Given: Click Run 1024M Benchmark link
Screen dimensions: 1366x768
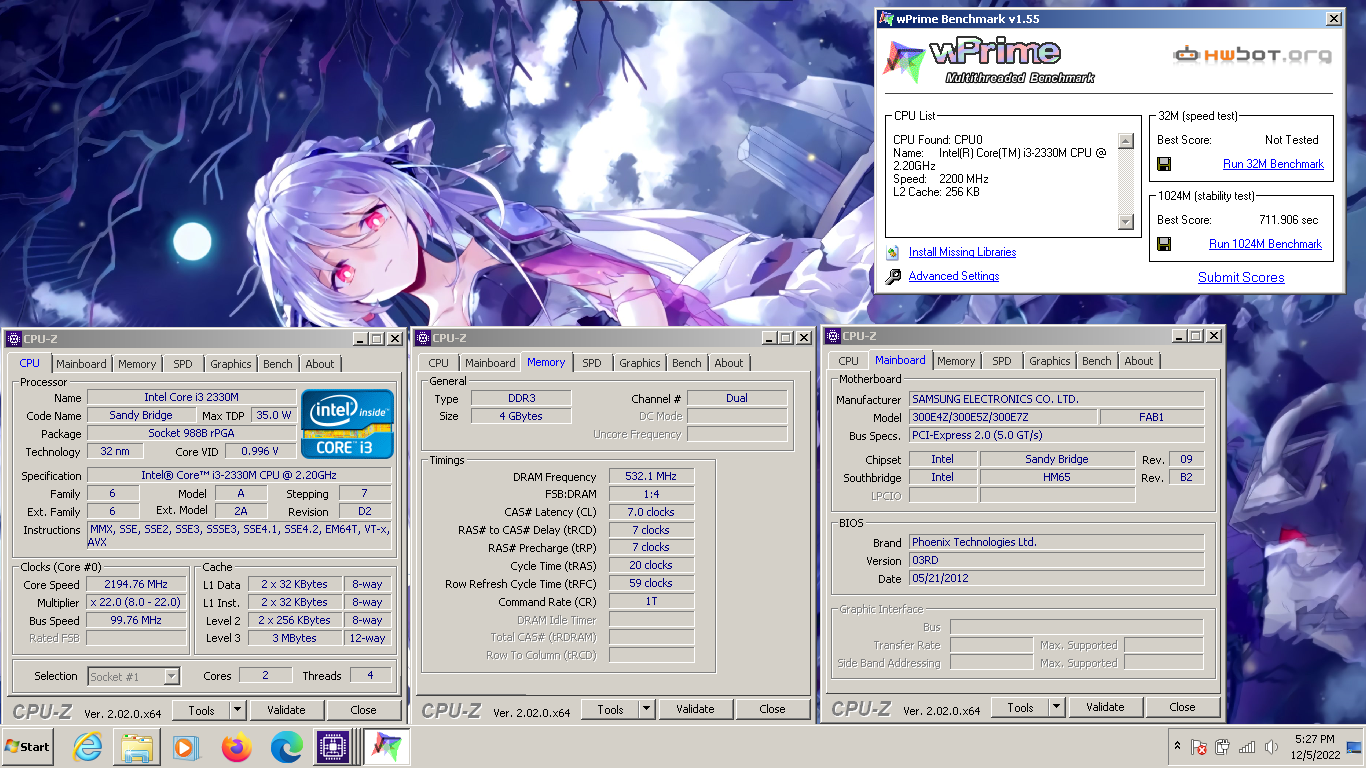Looking at the screenshot, I should point(1265,244).
